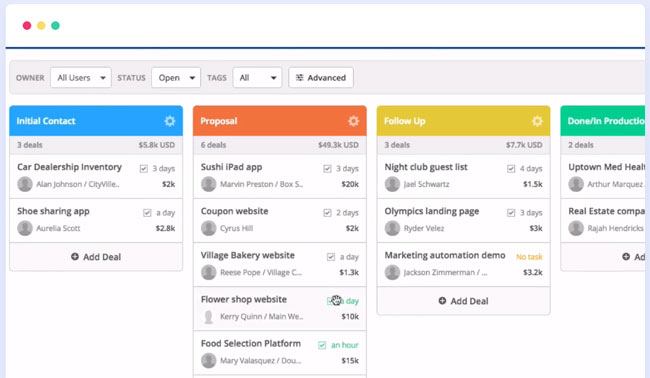Add a deal in Initial Contact
Viewport: 650px width, 378px height.
(x=96, y=257)
